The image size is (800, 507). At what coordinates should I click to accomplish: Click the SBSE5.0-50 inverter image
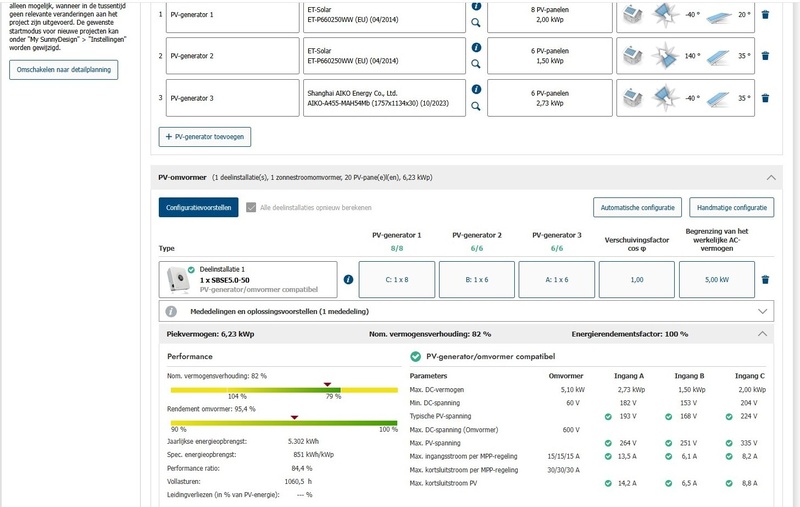[x=176, y=280]
